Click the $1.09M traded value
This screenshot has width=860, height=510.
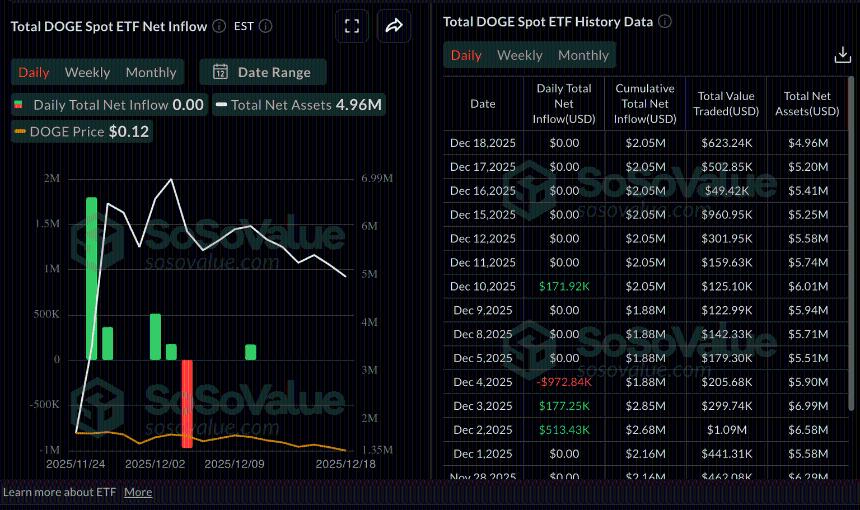tap(726, 430)
